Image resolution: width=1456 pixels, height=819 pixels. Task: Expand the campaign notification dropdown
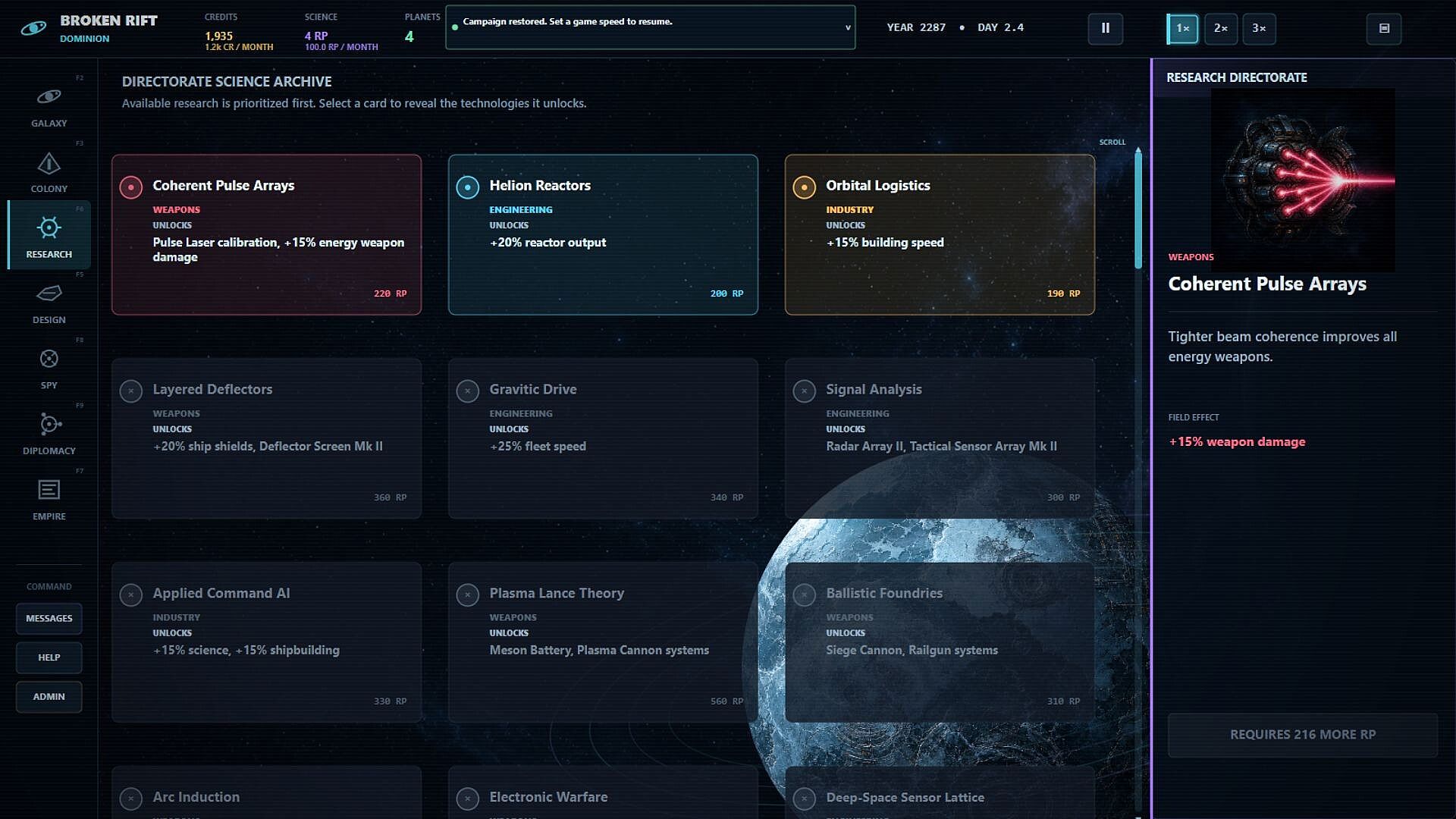[x=848, y=28]
